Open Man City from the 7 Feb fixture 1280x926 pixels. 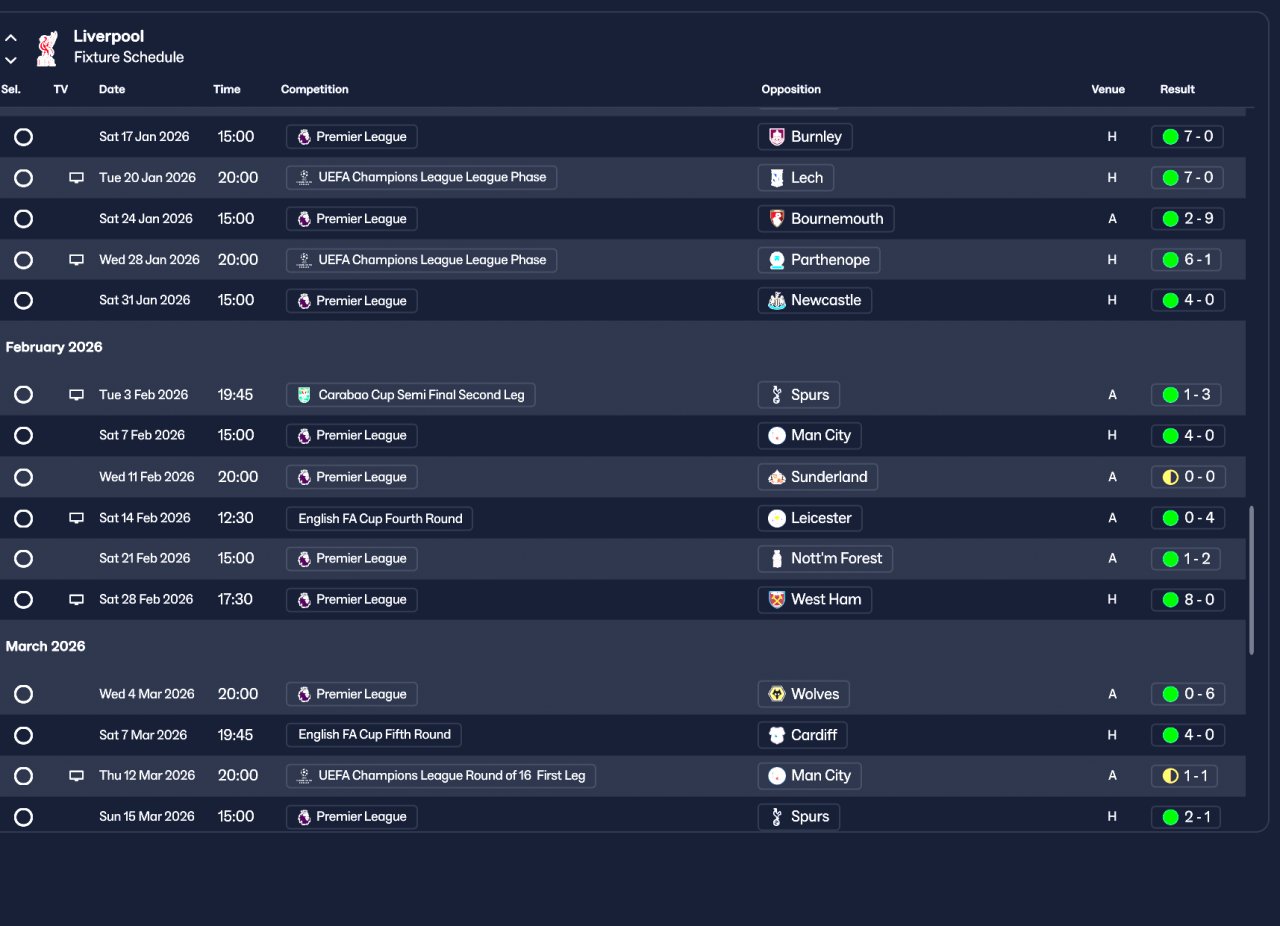(x=809, y=436)
